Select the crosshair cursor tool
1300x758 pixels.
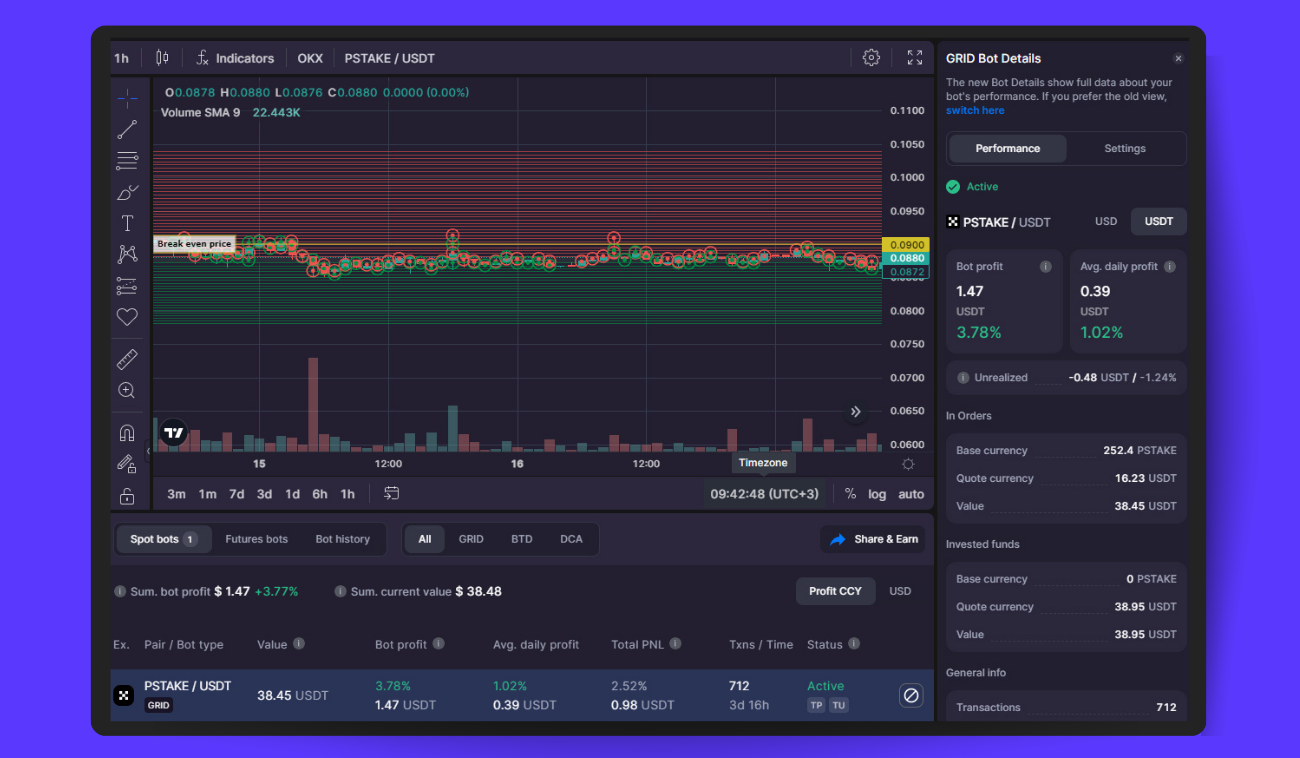pos(127,98)
